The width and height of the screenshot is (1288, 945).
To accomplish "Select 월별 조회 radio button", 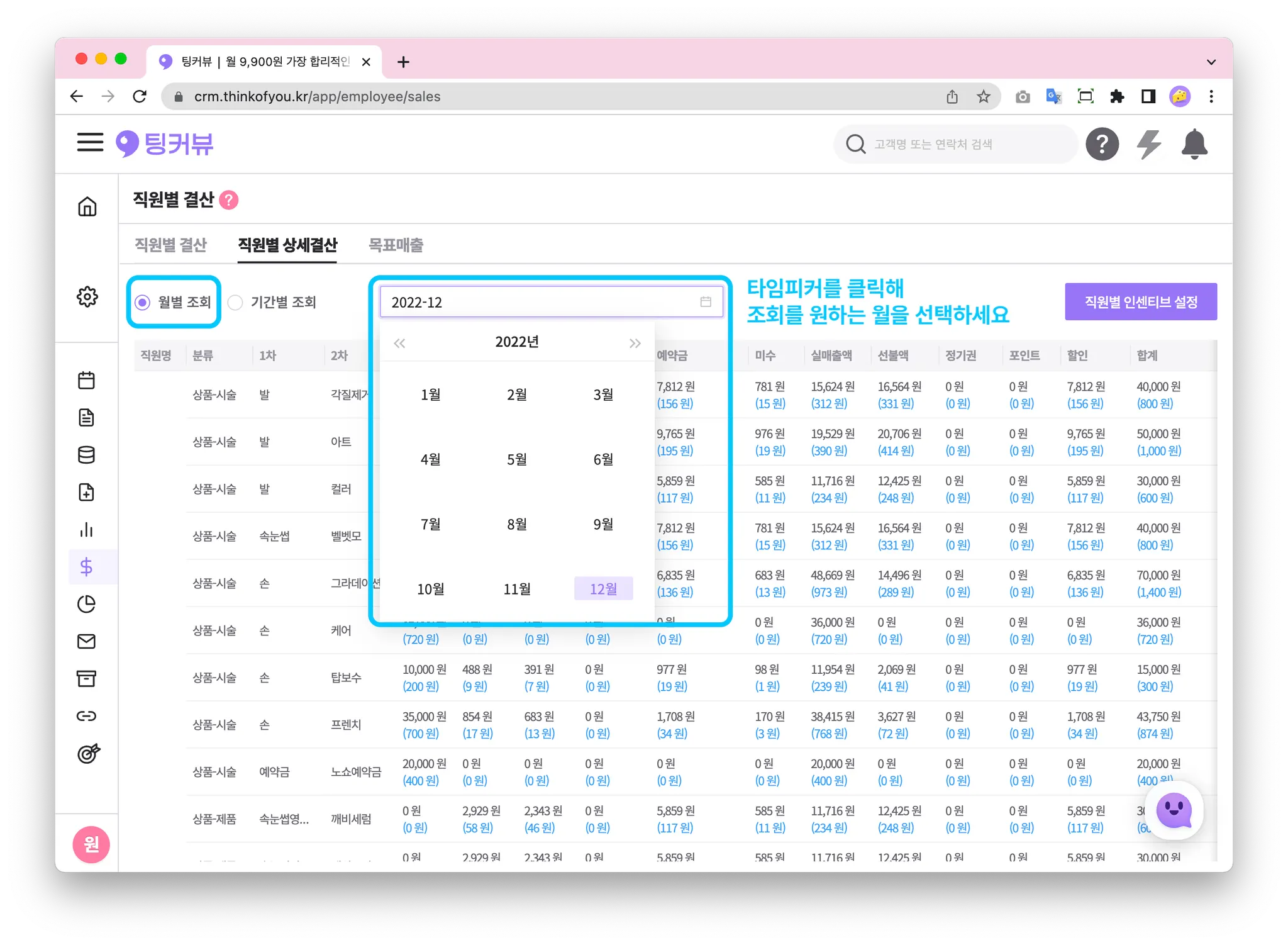I will (x=143, y=303).
